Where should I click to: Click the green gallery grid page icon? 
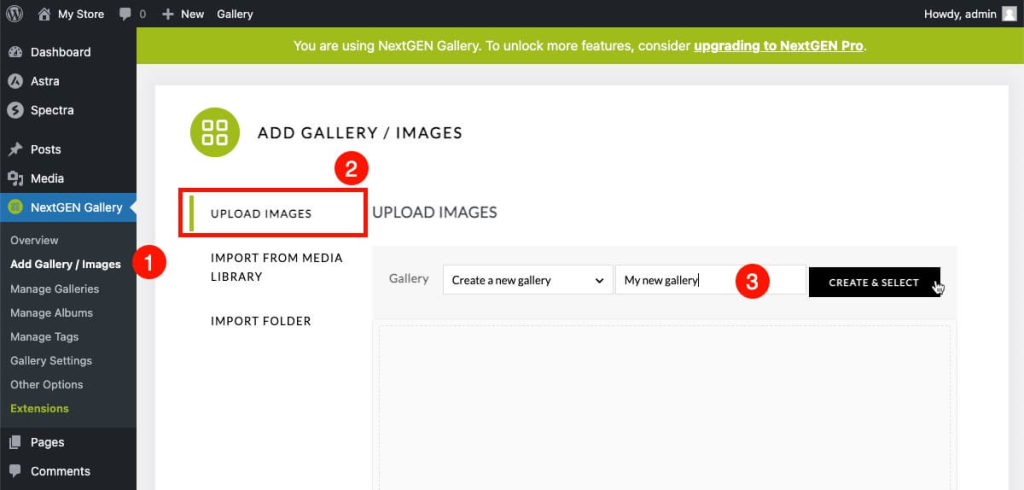(x=215, y=132)
